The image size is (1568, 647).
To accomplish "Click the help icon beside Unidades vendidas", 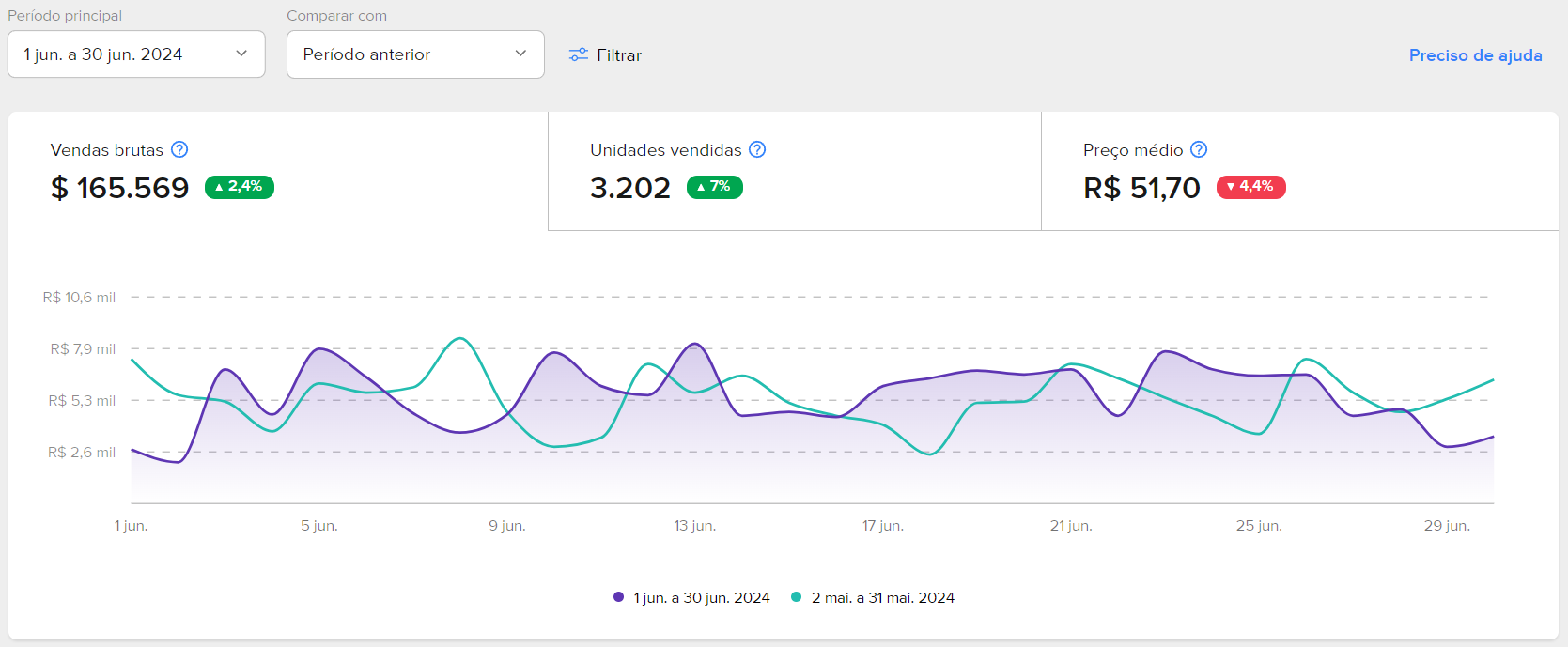I will pyautogui.click(x=757, y=149).
